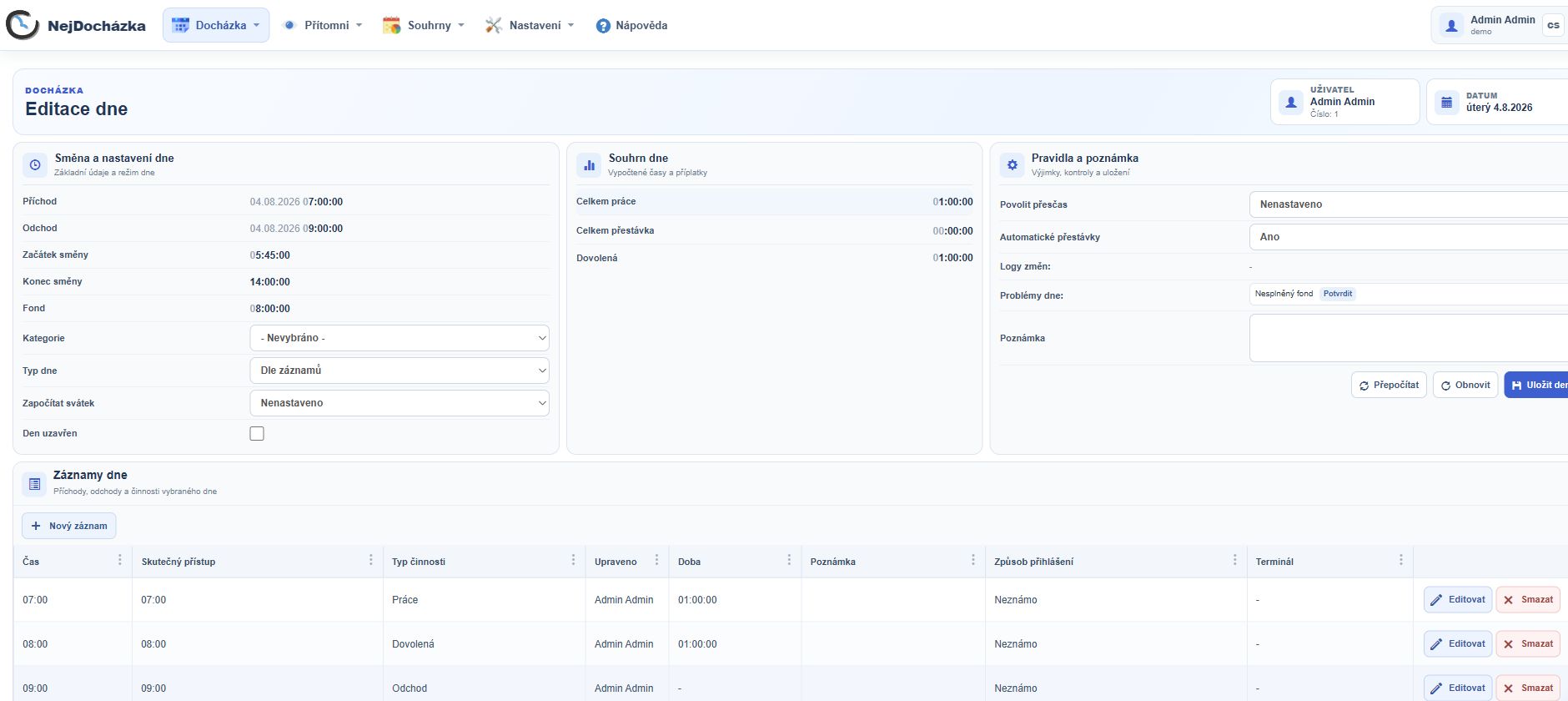The image size is (1568, 701).
Task: Open the Přítomní menu
Action: tap(323, 25)
